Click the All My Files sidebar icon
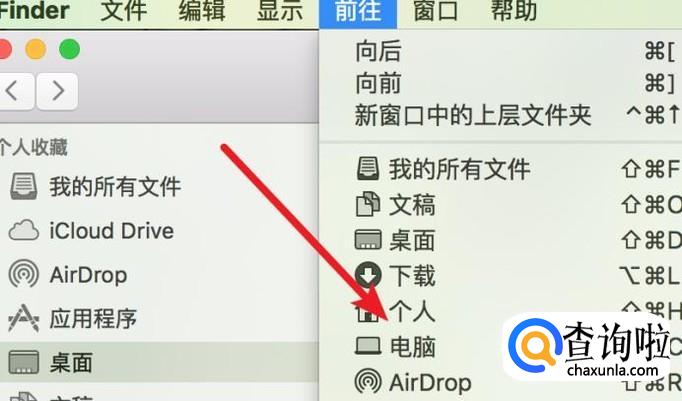Screen dimensions: 682x401 [x=23, y=186]
